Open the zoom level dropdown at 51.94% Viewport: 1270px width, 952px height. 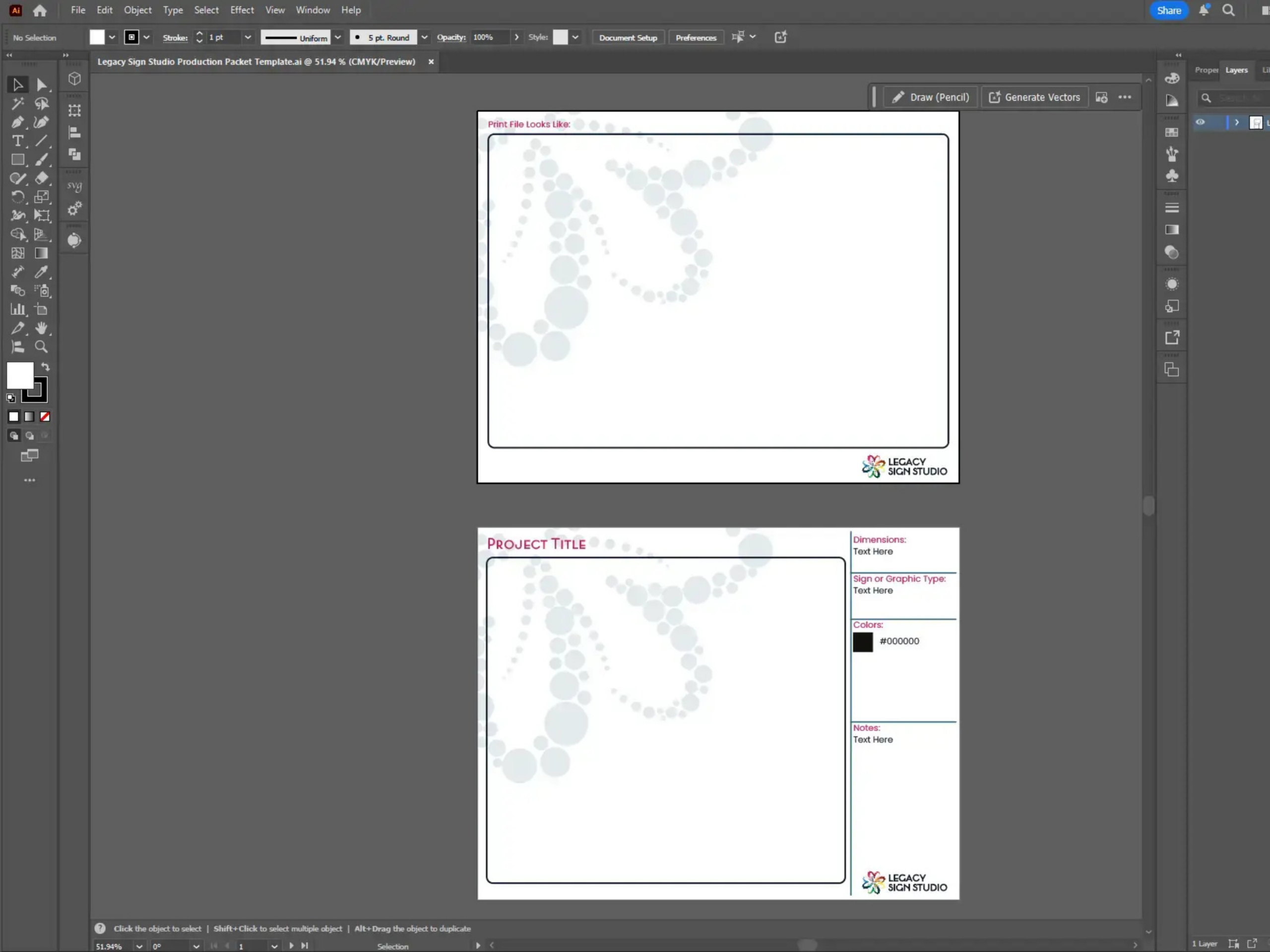tap(139, 946)
